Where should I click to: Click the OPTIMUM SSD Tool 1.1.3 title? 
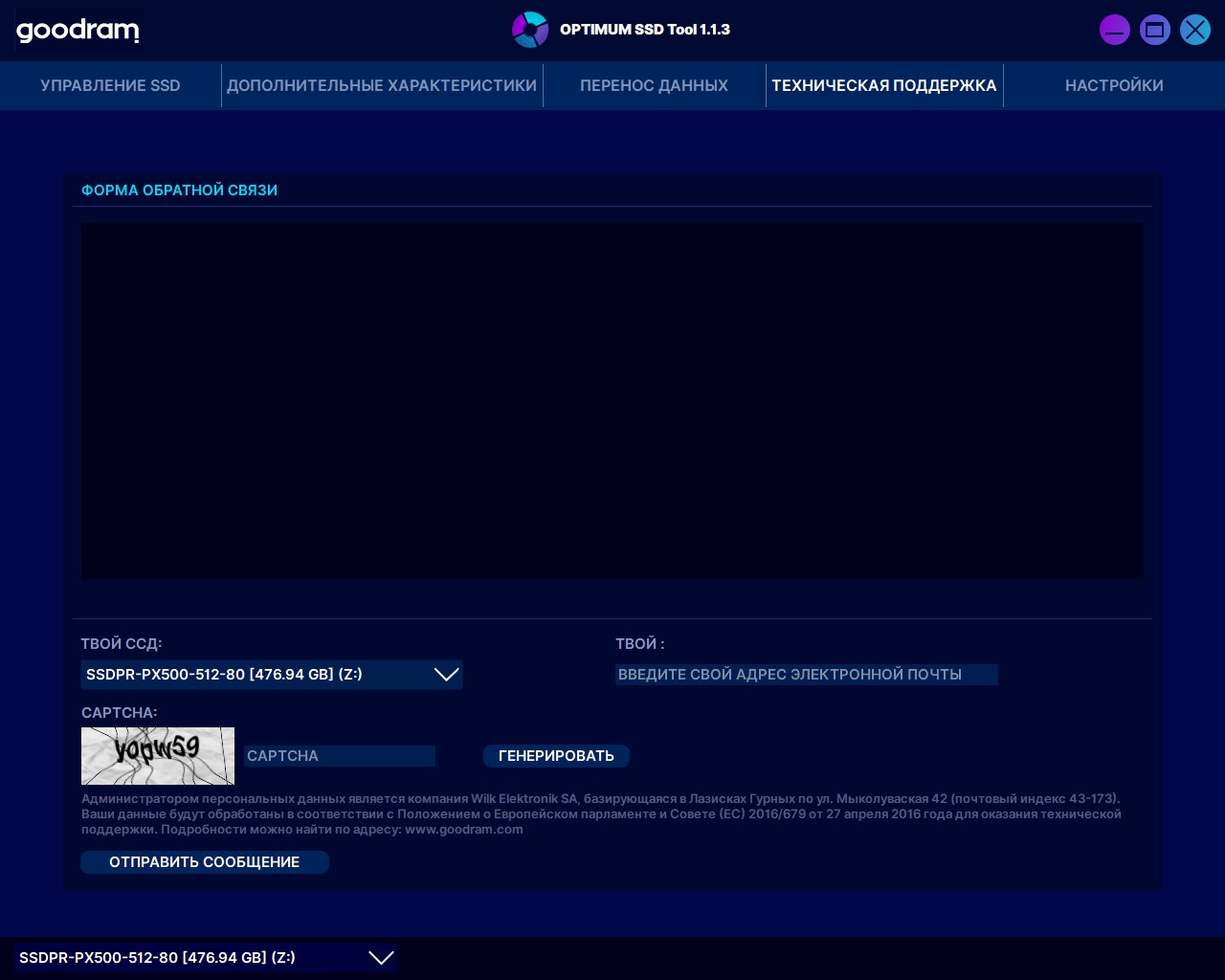pos(645,30)
